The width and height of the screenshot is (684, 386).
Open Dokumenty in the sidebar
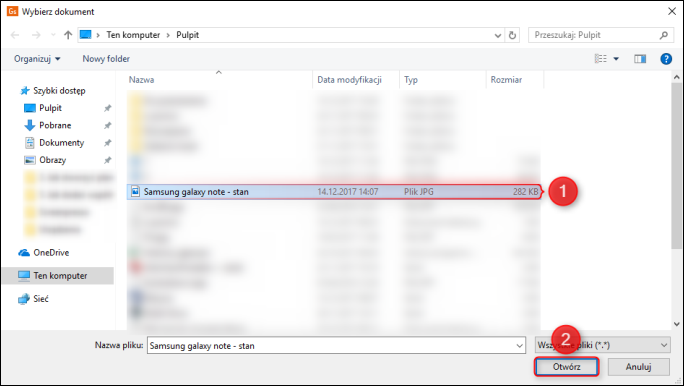coord(54,143)
